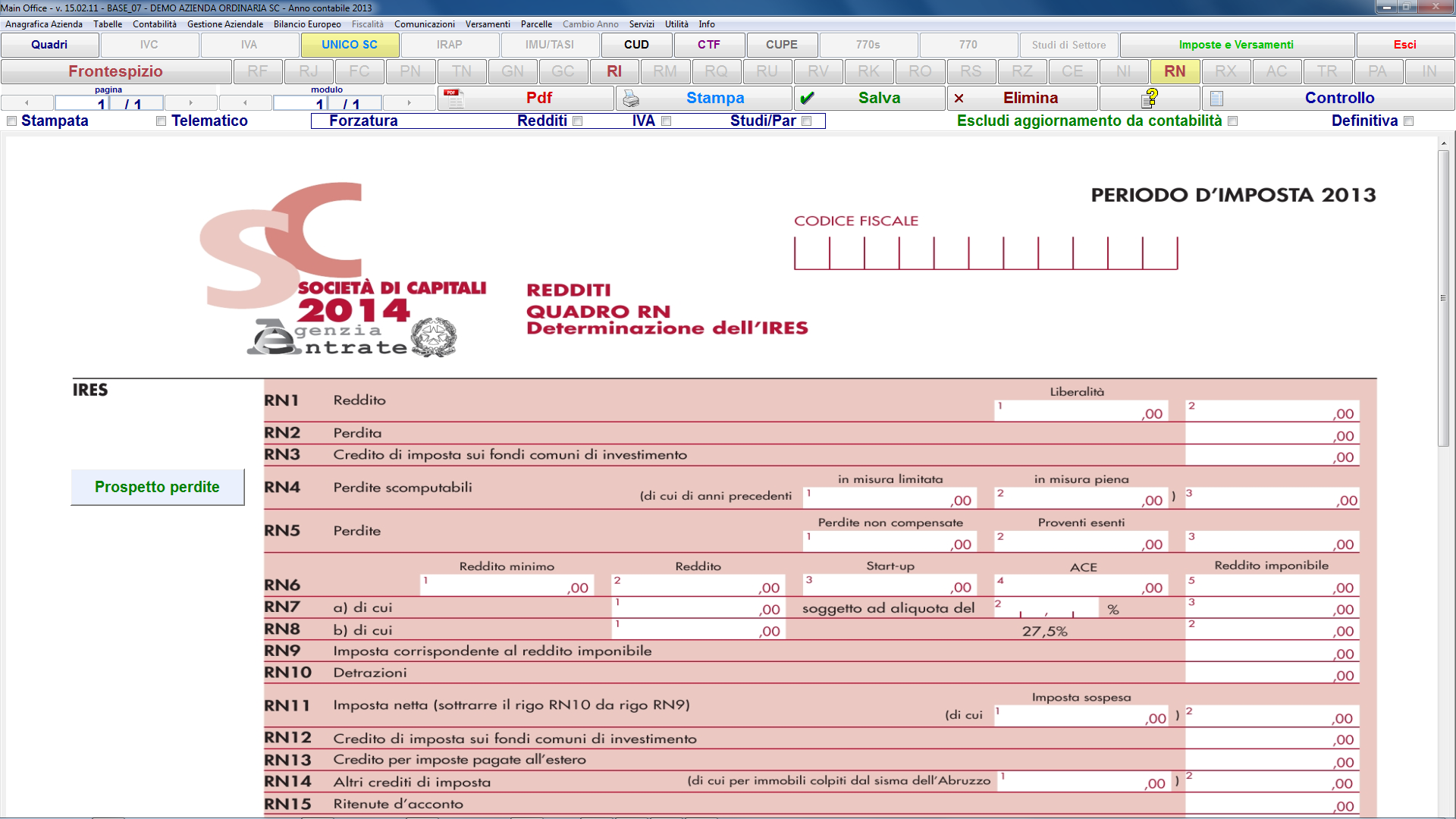Image resolution: width=1456 pixels, height=819 pixels.
Task: Go to next pagina arrow
Action: (x=190, y=102)
